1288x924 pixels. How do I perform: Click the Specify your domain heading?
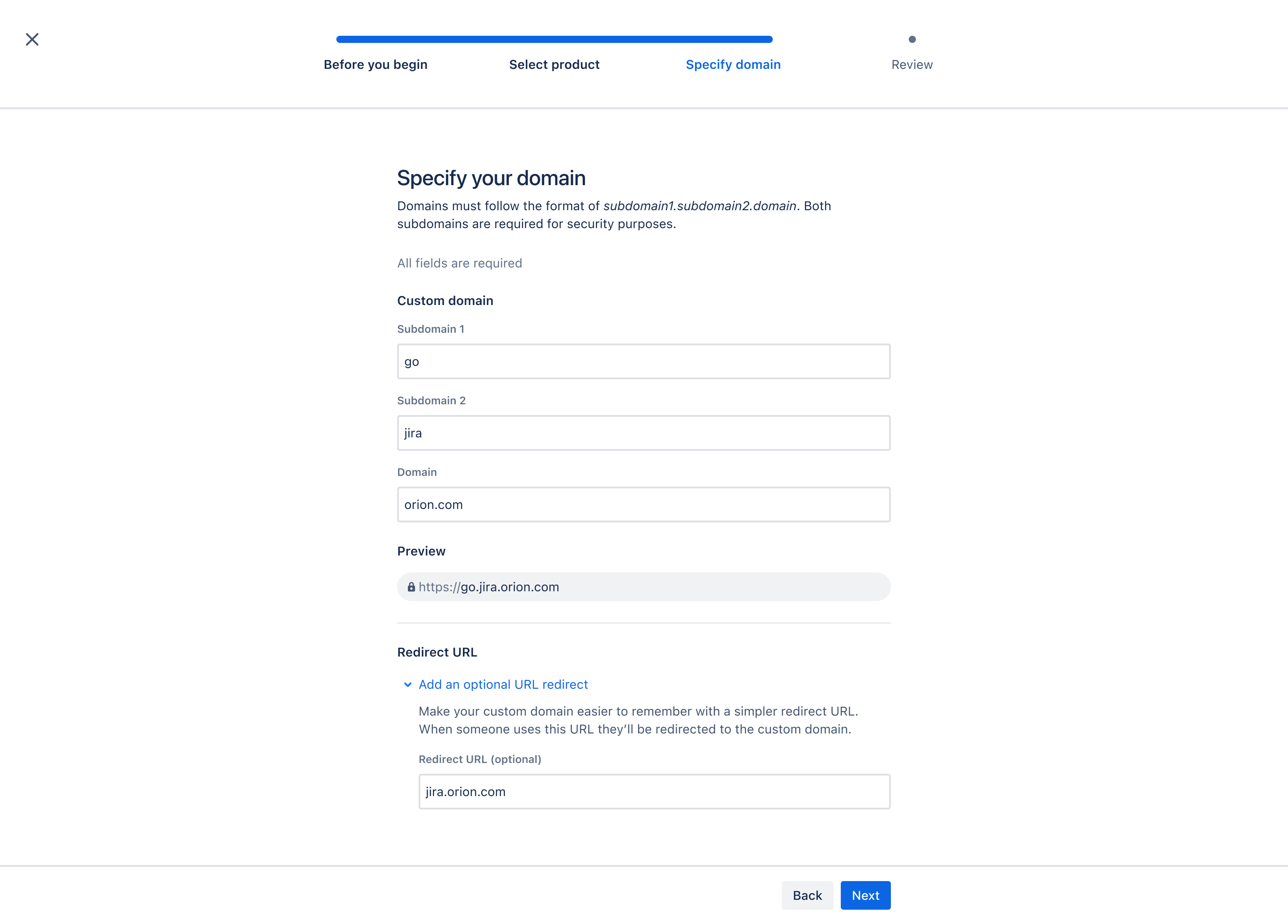pos(491,178)
